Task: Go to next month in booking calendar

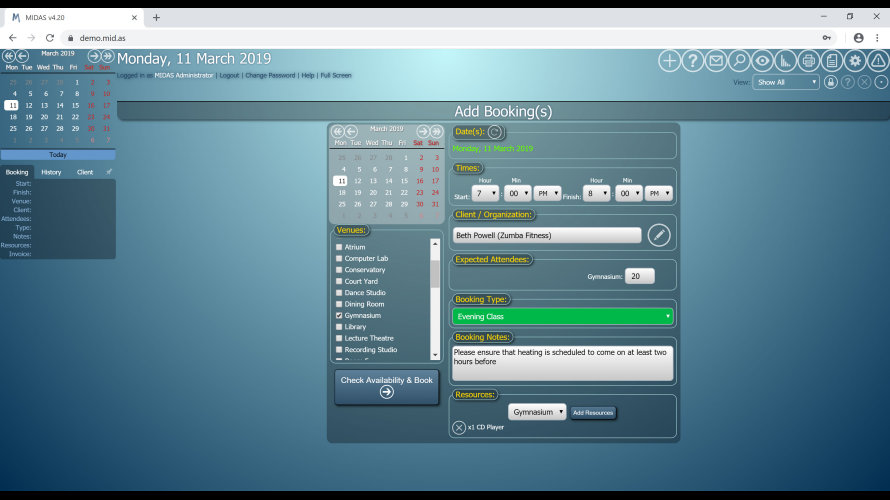Action: coord(423,131)
